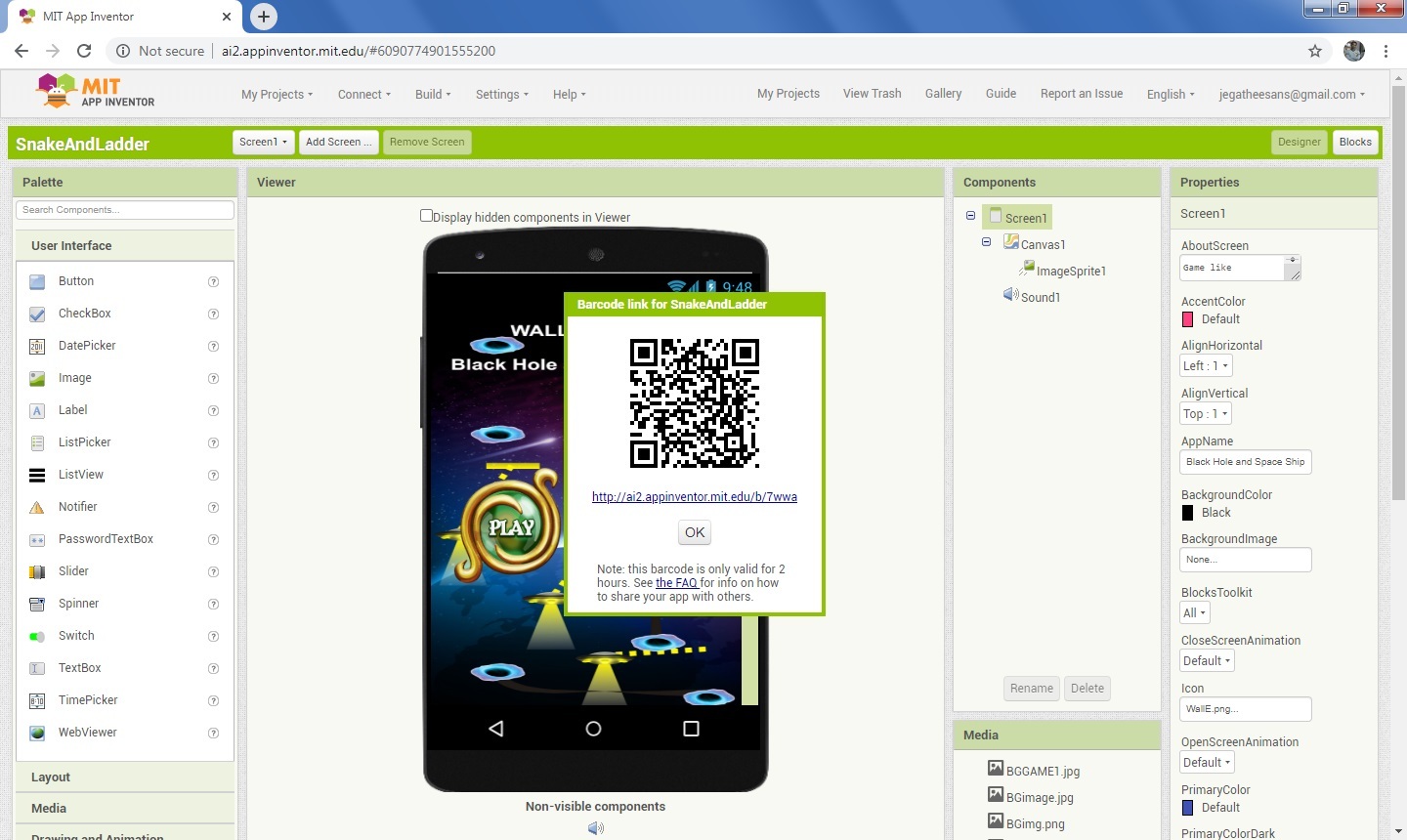Select ImageSprite1 in Components tree
Screen dimensions: 1407x840
[1071, 271]
